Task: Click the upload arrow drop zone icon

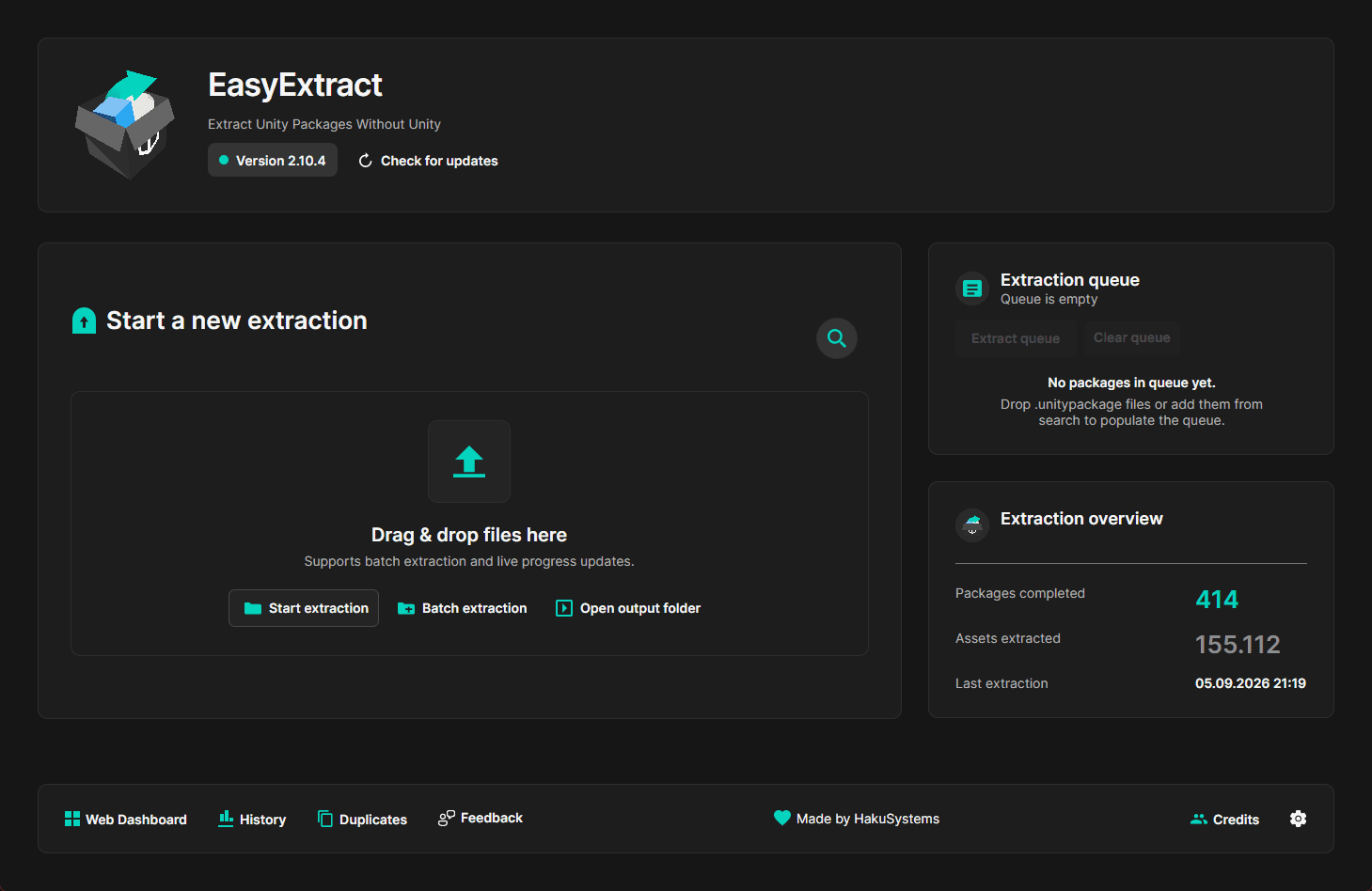Action: (469, 461)
